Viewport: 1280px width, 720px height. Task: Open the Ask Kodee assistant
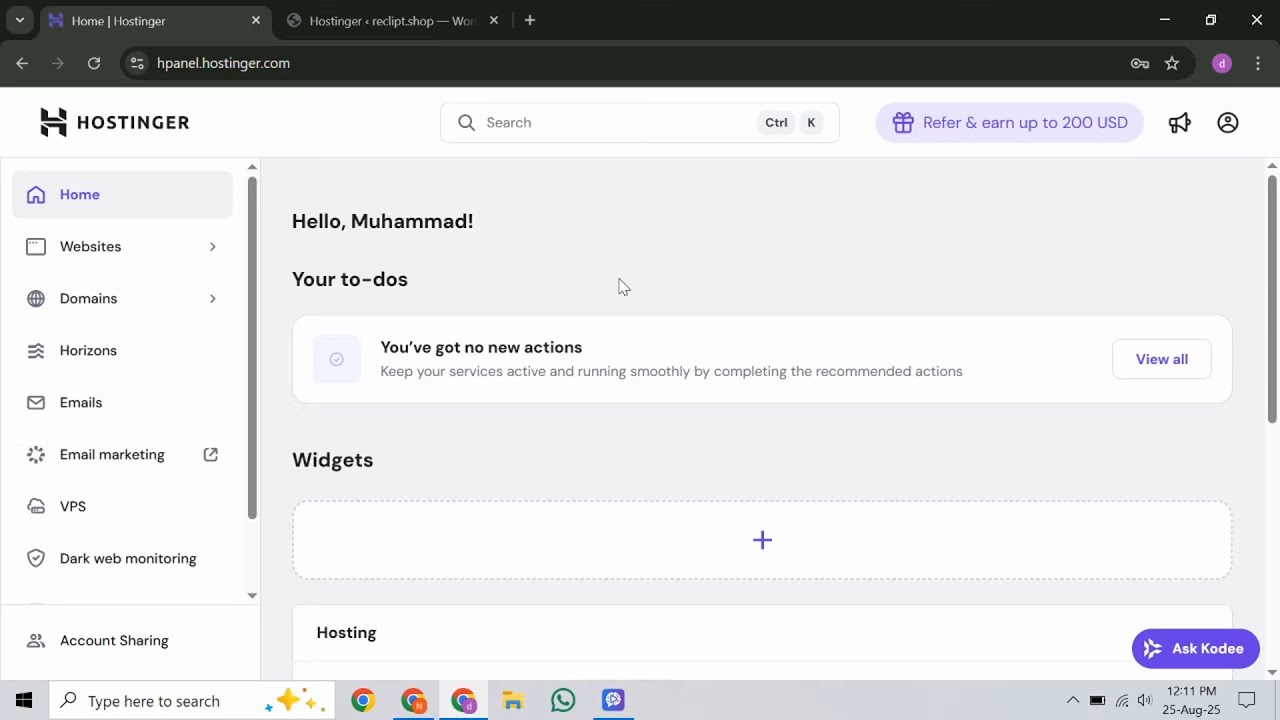click(1195, 649)
